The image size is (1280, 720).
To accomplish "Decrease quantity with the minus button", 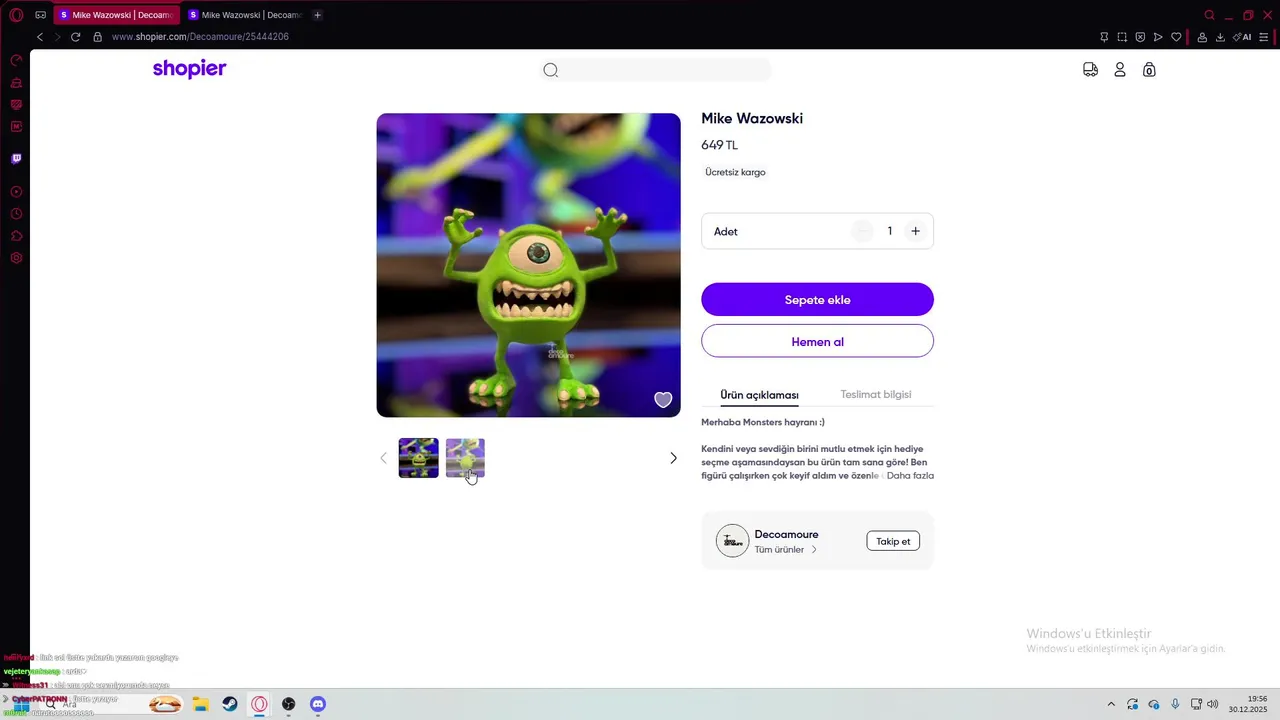I will 863,231.
